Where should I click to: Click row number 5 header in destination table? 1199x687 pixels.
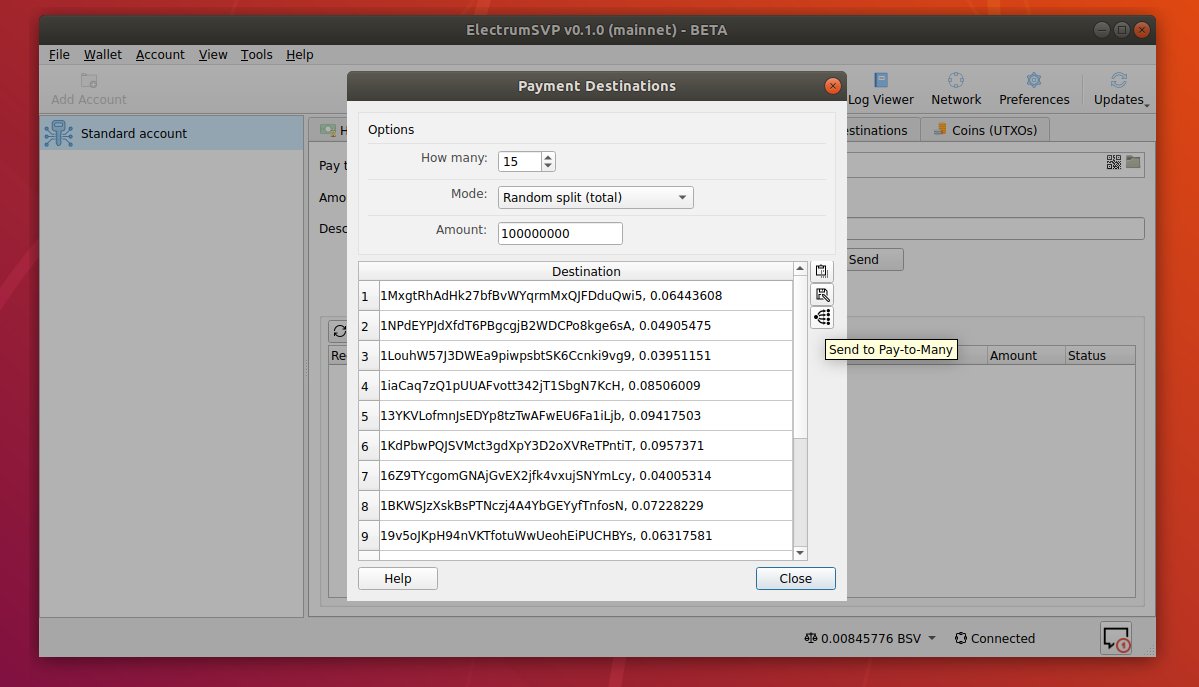point(369,416)
